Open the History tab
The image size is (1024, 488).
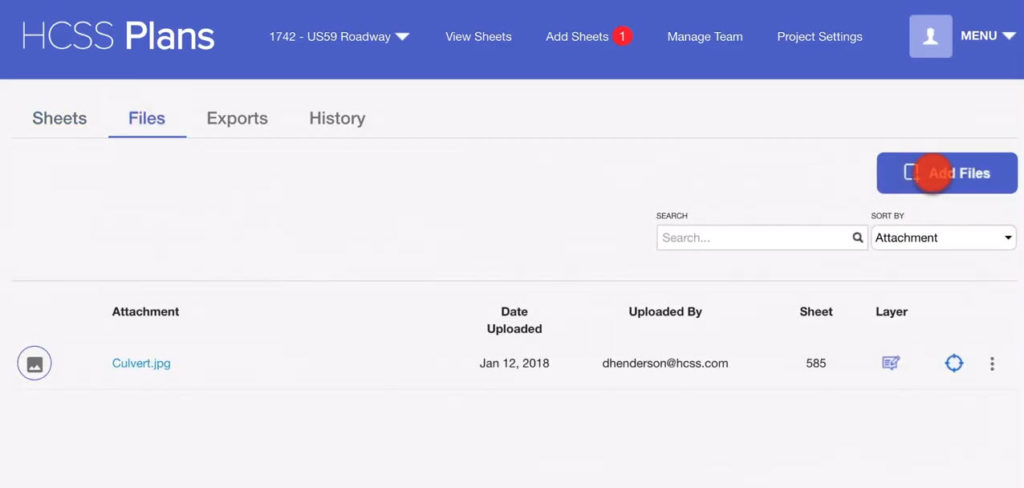pyautogui.click(x=337, y=118)
